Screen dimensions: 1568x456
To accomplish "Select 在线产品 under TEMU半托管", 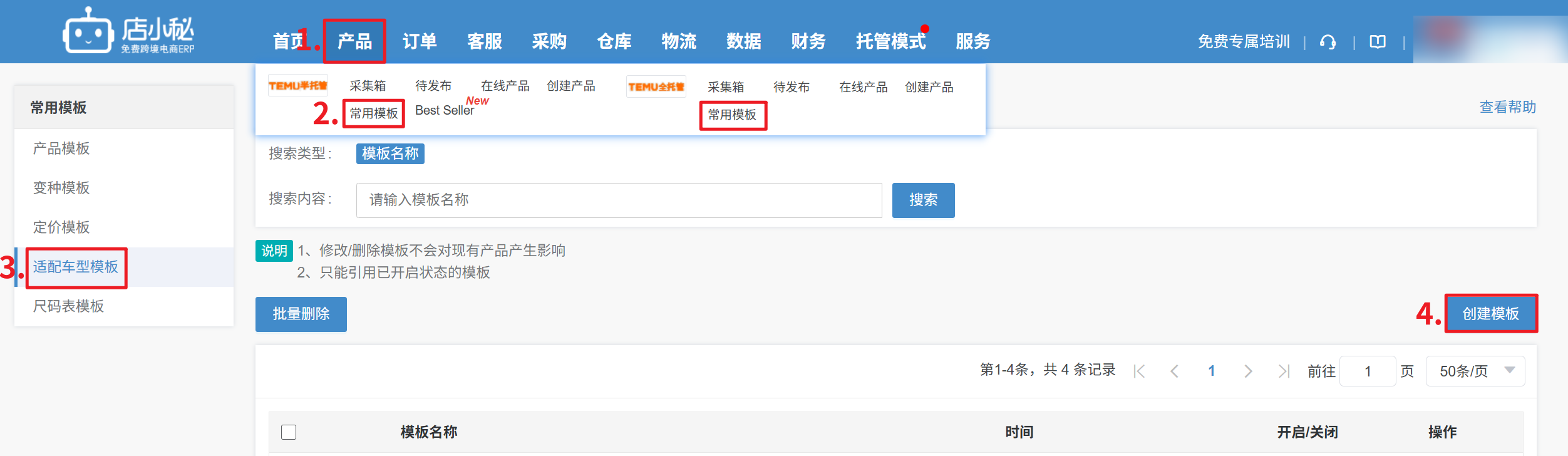I will (505, 86).
